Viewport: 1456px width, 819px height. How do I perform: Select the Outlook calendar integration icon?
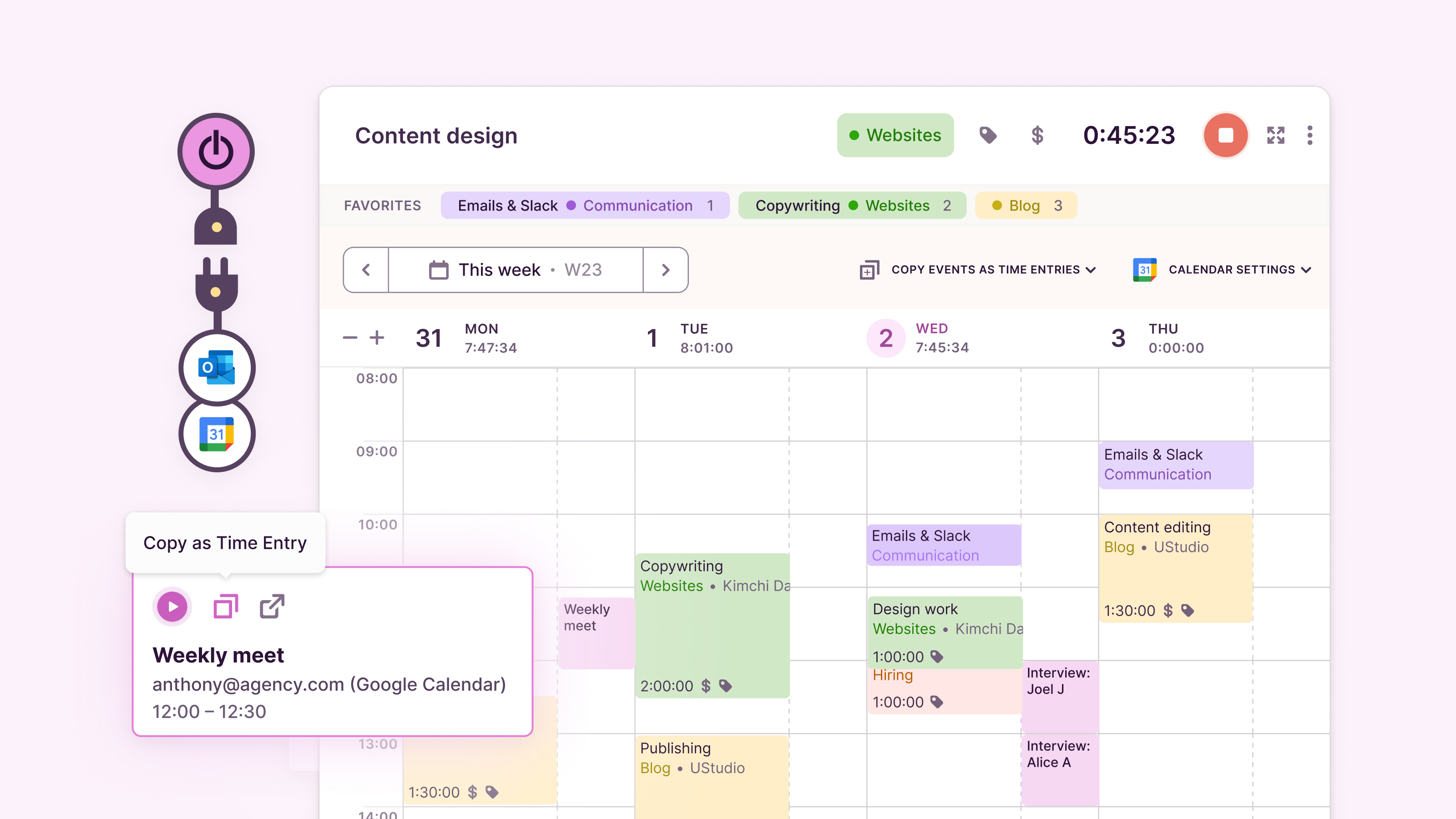pyautogui.click(x=217, y=367)
